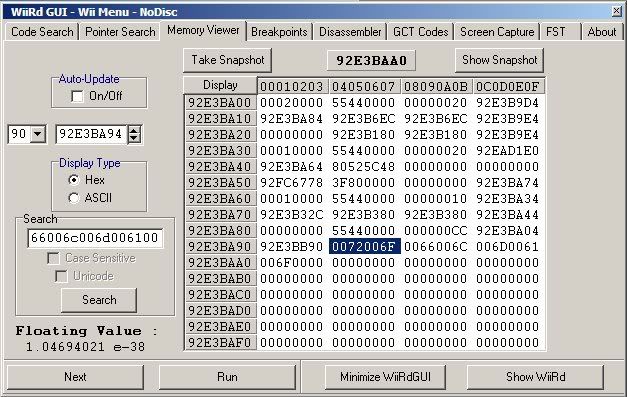Expand the 90 memory range dropdown
Viewport: 627px width, 397px height.
tap(38, 134)
